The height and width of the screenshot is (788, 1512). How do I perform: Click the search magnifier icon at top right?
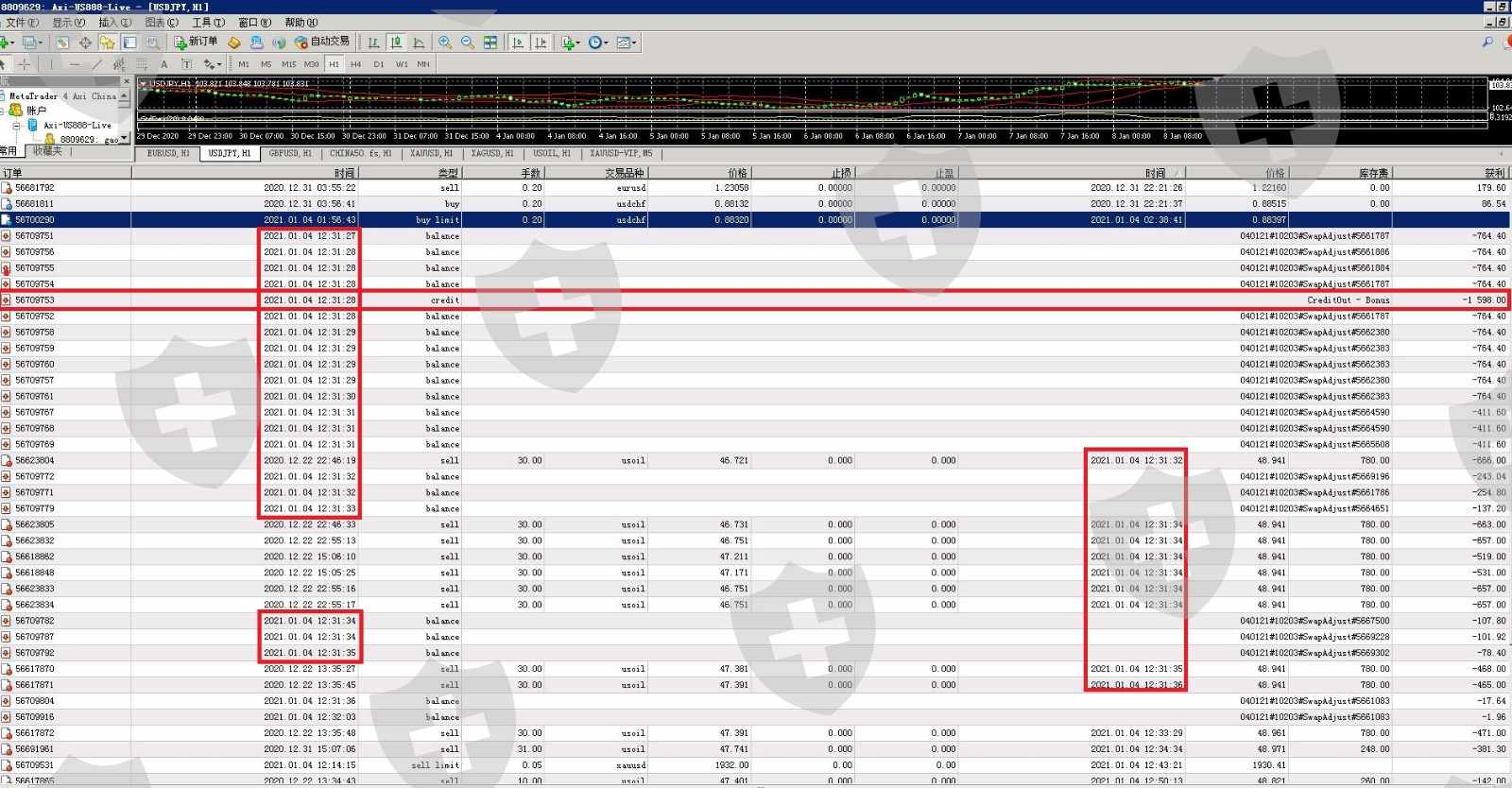[x=1487, y=43]
